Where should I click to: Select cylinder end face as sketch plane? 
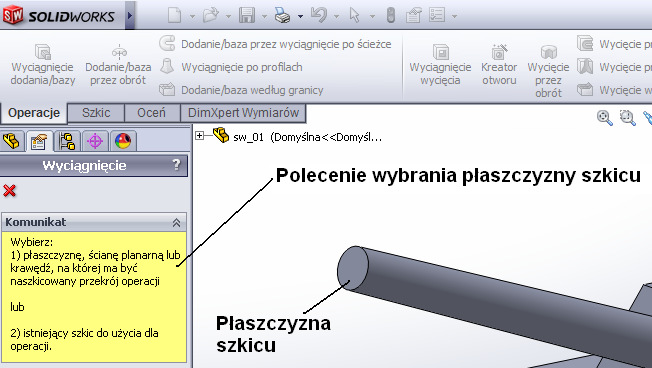tap(353, 268)
